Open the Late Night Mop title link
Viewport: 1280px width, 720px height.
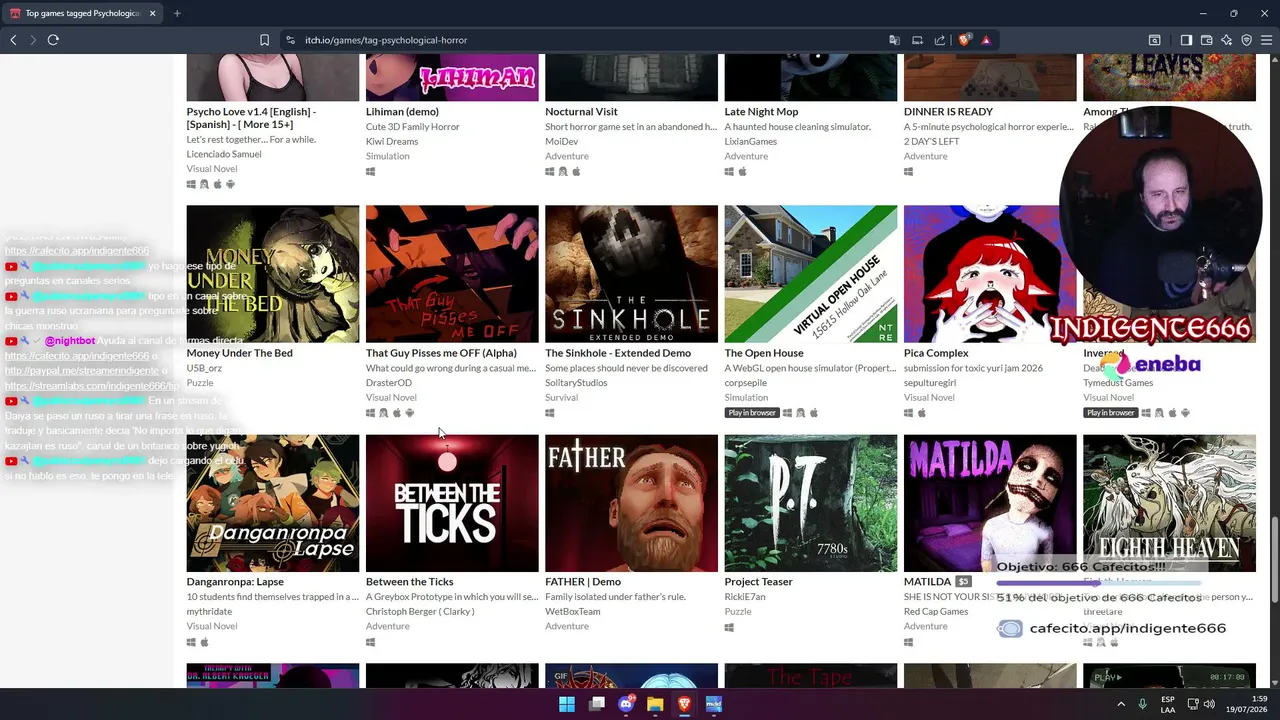pyautogui.click(x=761, y=112)
